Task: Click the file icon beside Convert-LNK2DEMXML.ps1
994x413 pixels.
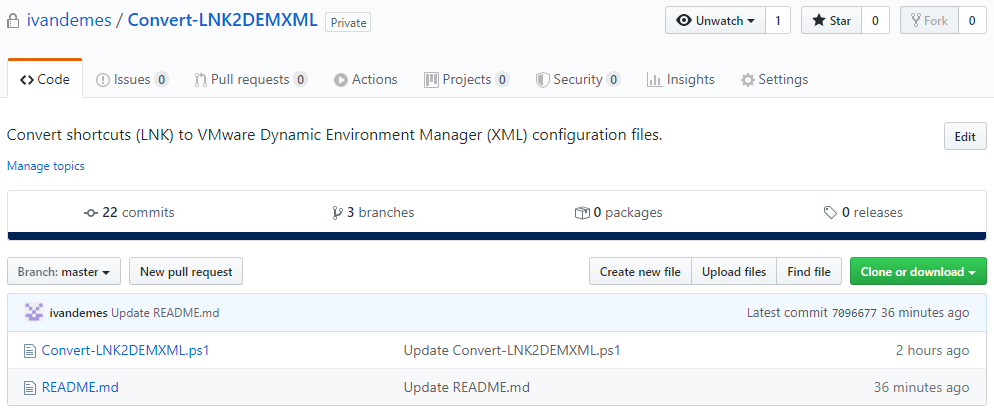Action: coord(29,350)
